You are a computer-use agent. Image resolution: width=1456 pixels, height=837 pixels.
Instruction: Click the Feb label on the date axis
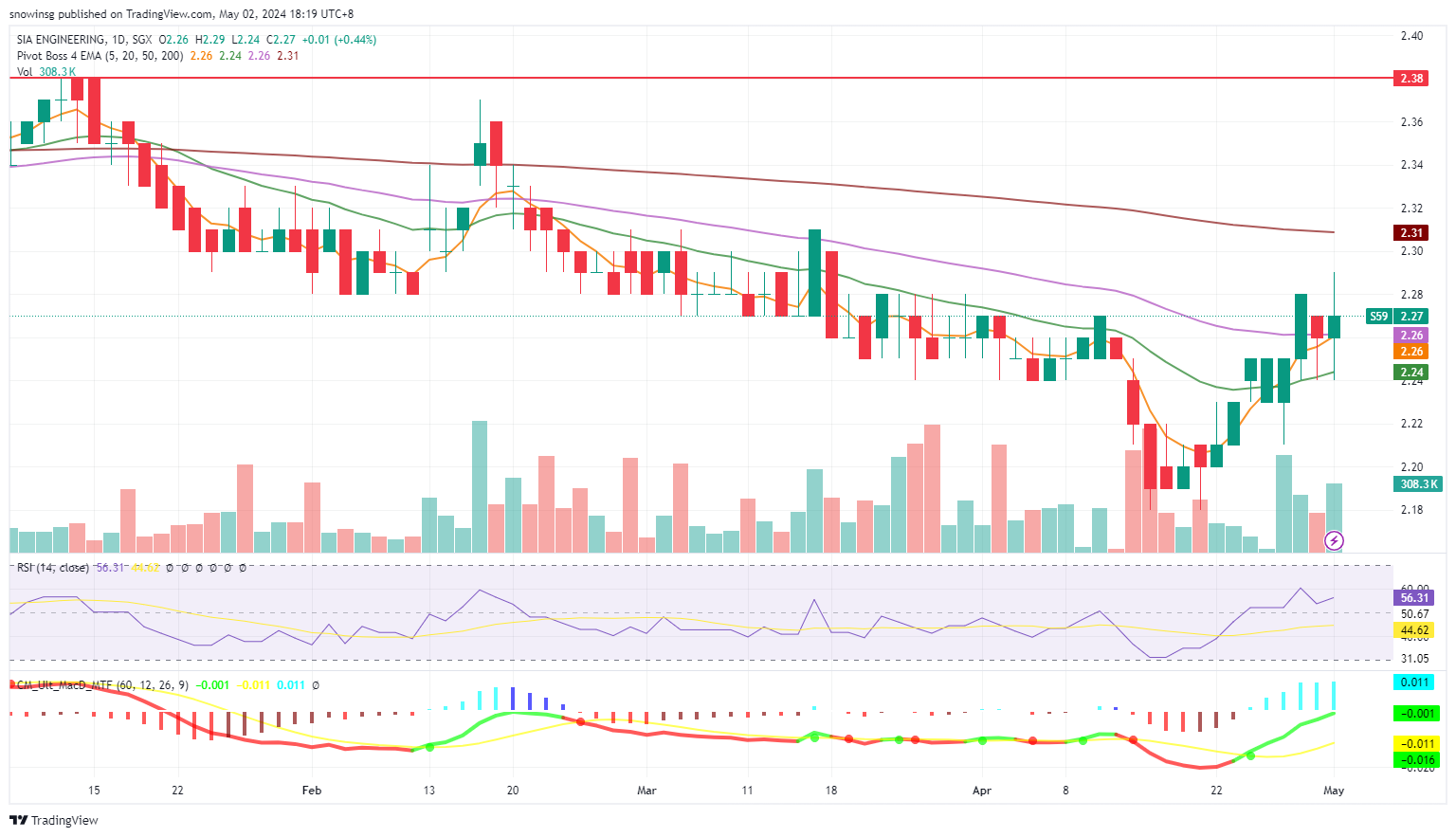point(312,791)
